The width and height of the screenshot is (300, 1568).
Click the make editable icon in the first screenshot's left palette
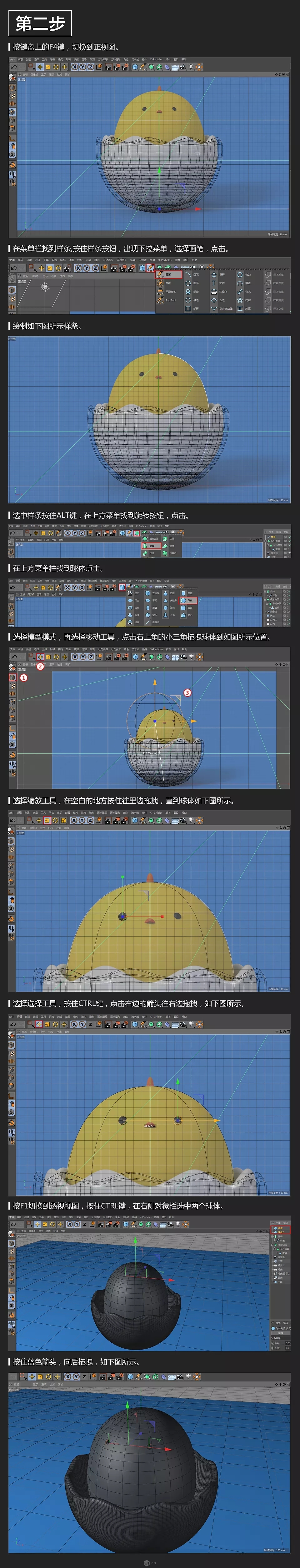[x=12, y=78]
